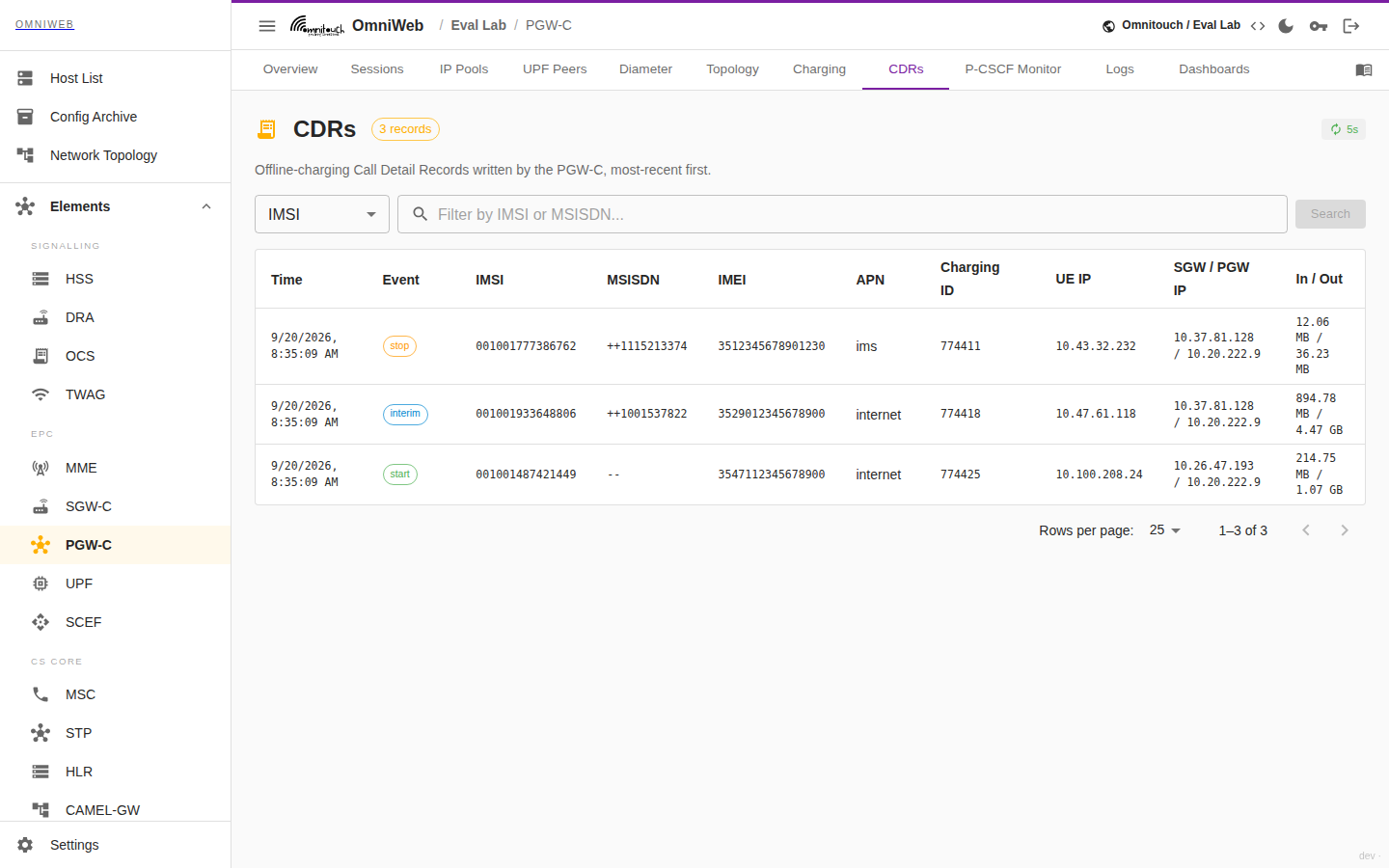
Task: Click the Omnitouch / Eval Lab tenant selector
Action: point(1171,26)
